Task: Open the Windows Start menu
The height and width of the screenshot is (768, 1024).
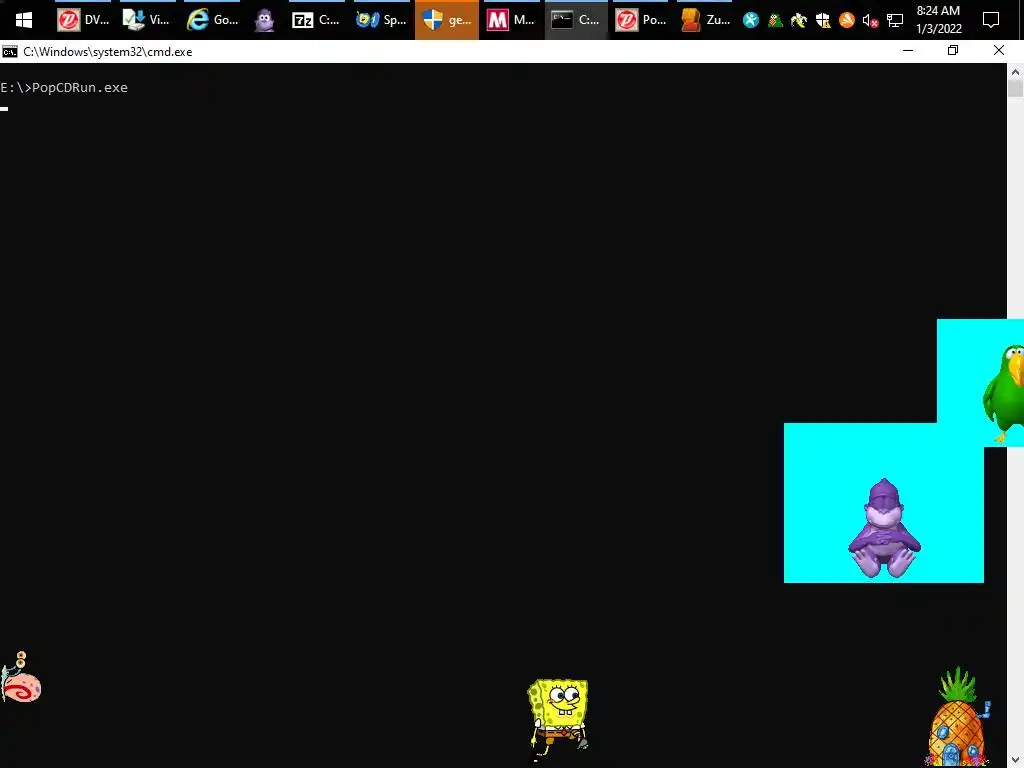Action: click(24, 20)
